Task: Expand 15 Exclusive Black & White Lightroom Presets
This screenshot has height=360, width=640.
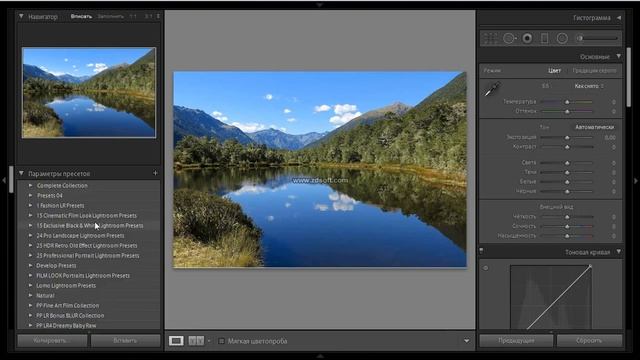Action: pos(31,225)
